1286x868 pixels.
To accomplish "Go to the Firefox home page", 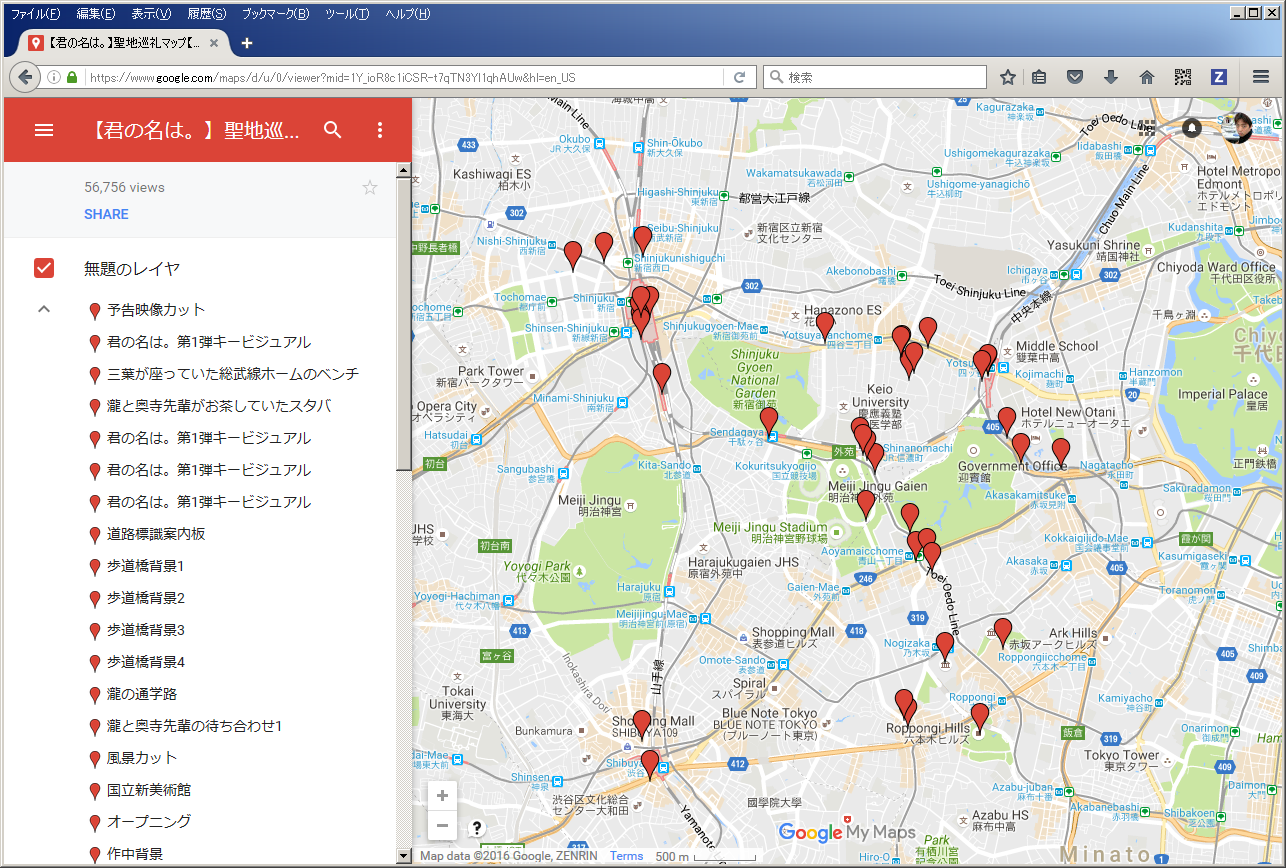I will (x=1147, y=77).
